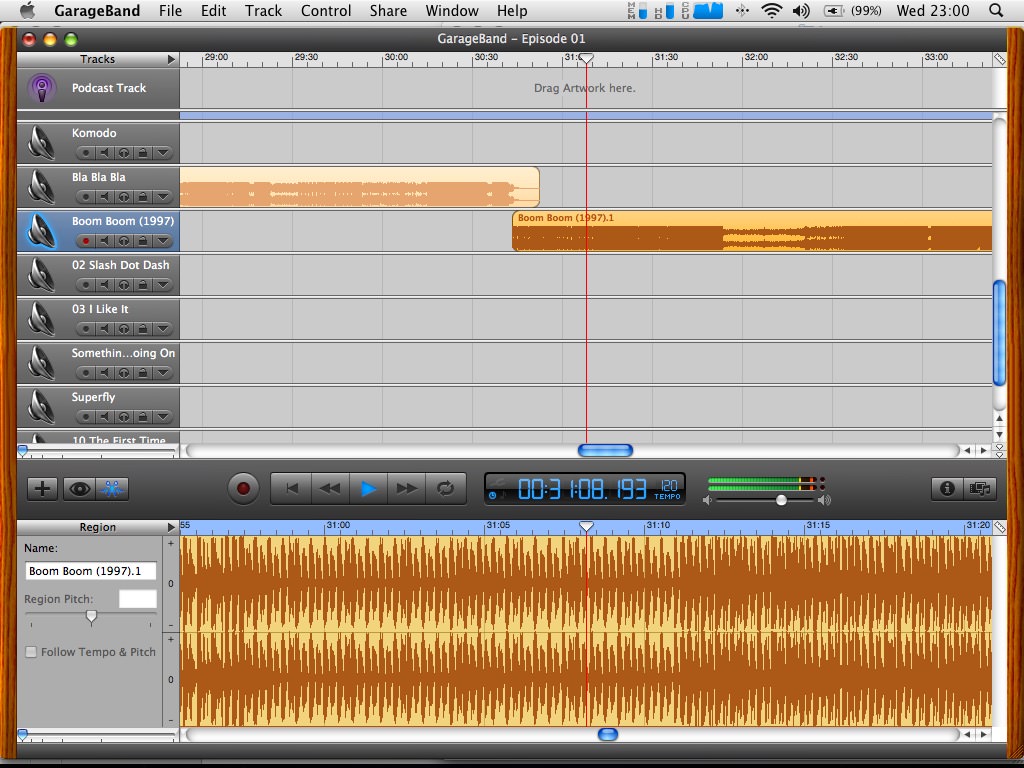
Task: Click the Rewind button
Action: 330,488
